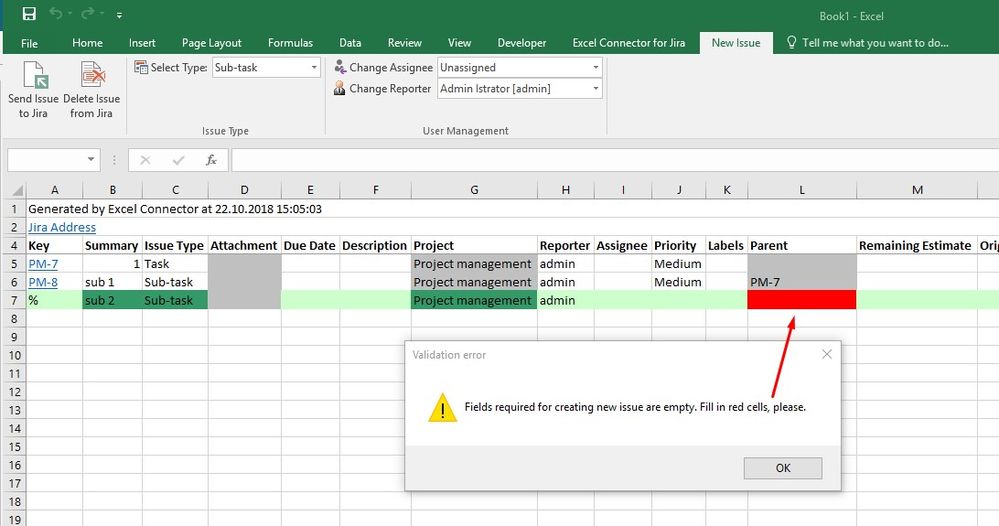Click the formula bar input field
The image size is (999, 526).
coord(615,160)
